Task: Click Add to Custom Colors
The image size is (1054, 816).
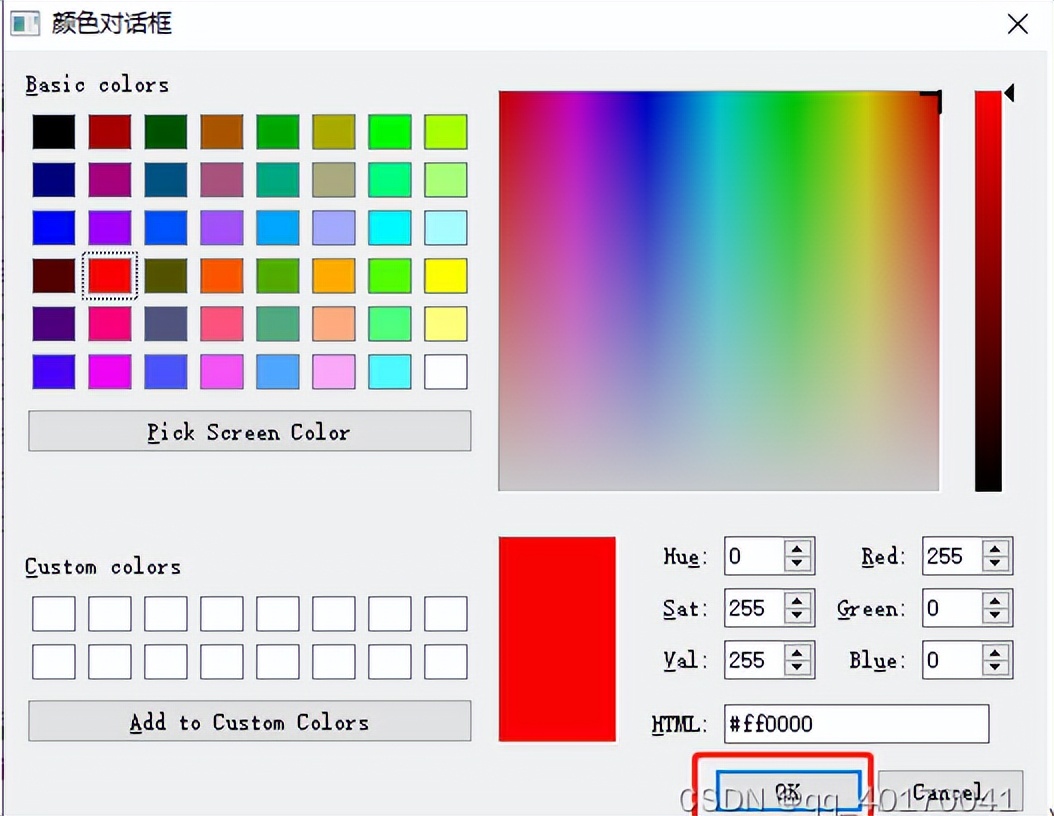Action: coord(249,721)
